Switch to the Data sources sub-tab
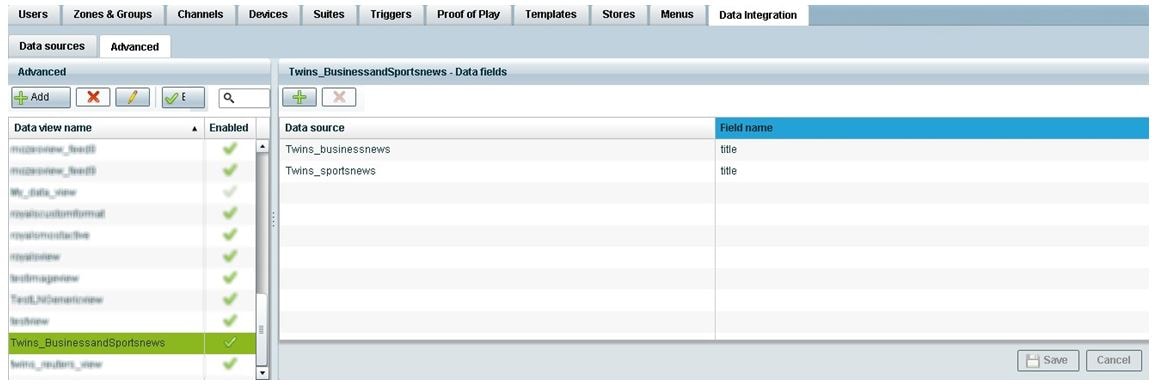 pyautogui.click(x=52, y=46)
